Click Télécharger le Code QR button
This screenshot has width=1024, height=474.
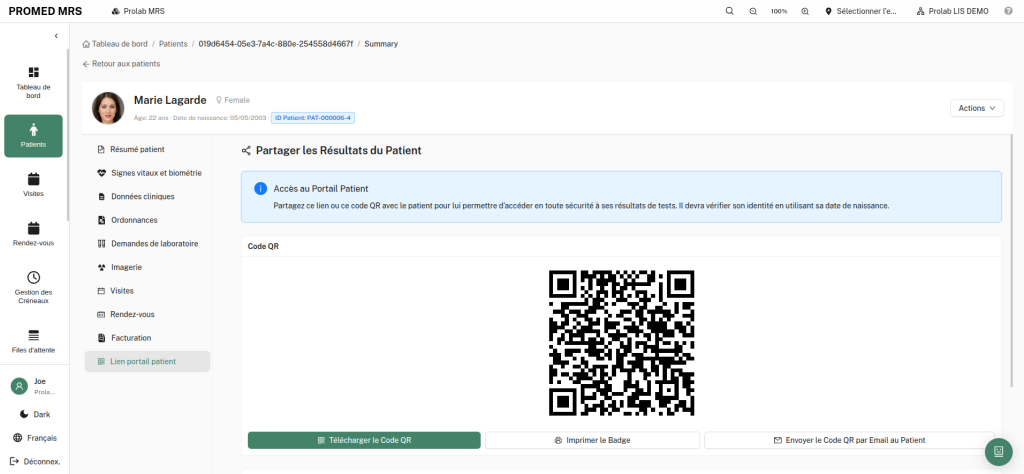pos(364,440)
